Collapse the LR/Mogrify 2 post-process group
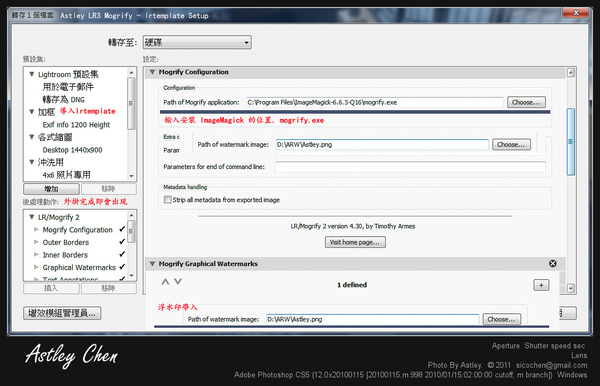 pyautogui.click(x=32, y=217)
